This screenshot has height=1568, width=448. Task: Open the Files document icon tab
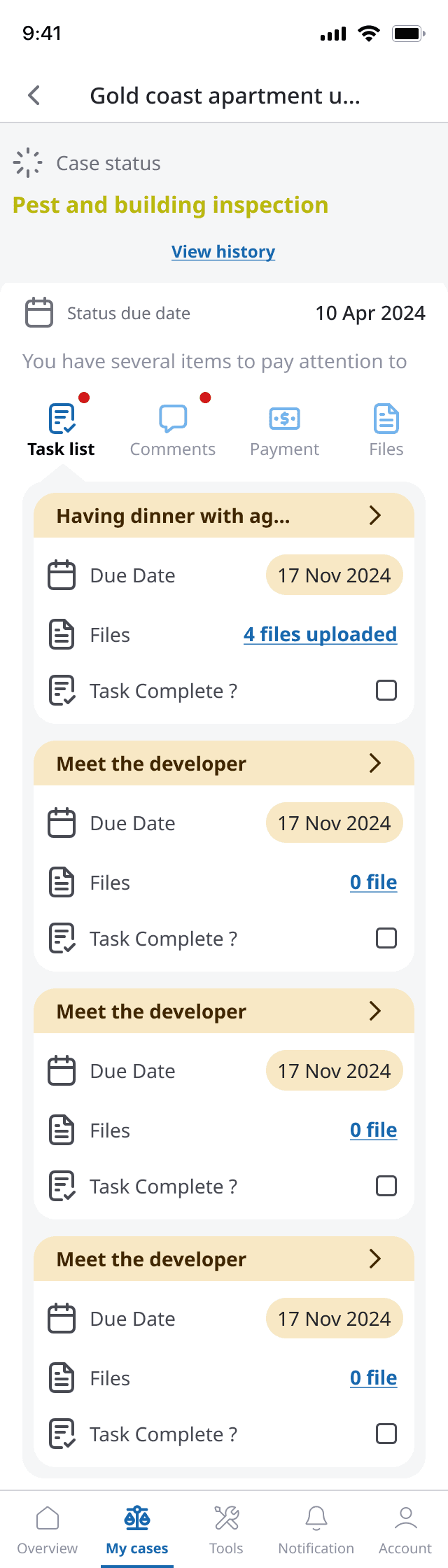(x=386, y=419)
